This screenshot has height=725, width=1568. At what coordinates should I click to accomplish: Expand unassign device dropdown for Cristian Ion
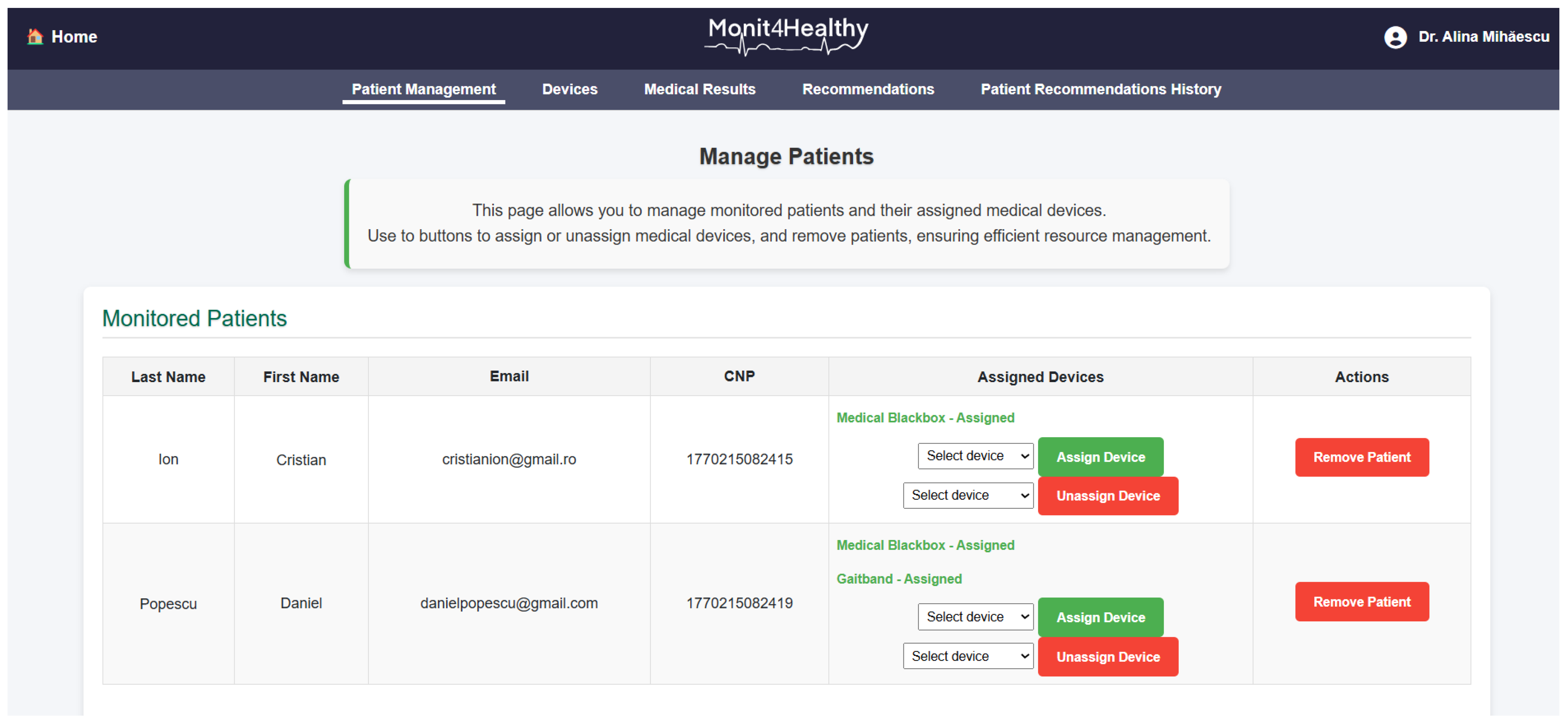tap(967, 495)
